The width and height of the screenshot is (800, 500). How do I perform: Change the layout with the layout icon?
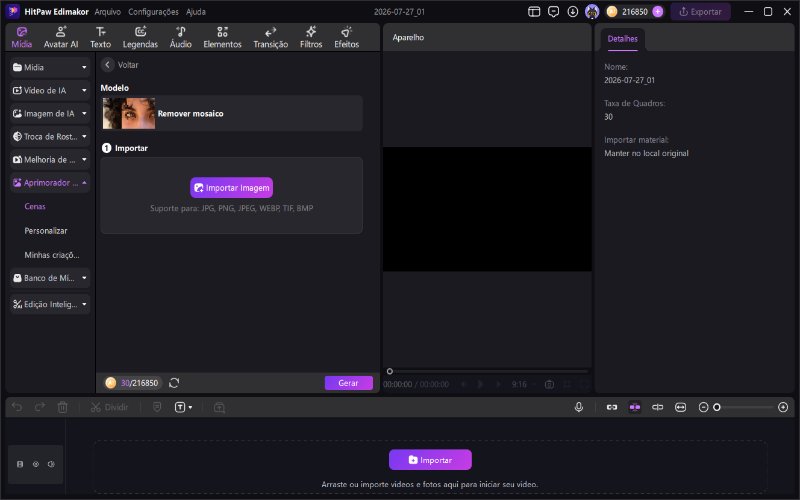534,11
